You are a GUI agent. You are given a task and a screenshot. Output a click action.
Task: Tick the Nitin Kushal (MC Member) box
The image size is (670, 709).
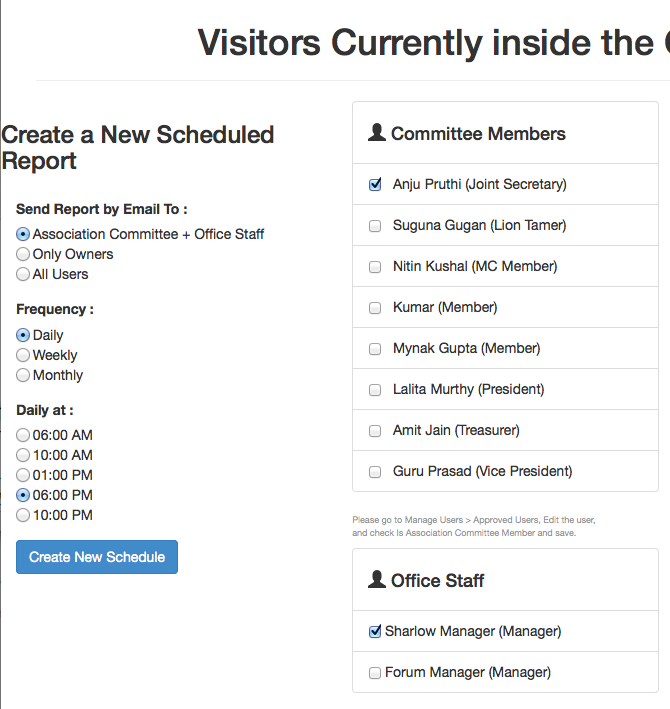click(375, 267)
